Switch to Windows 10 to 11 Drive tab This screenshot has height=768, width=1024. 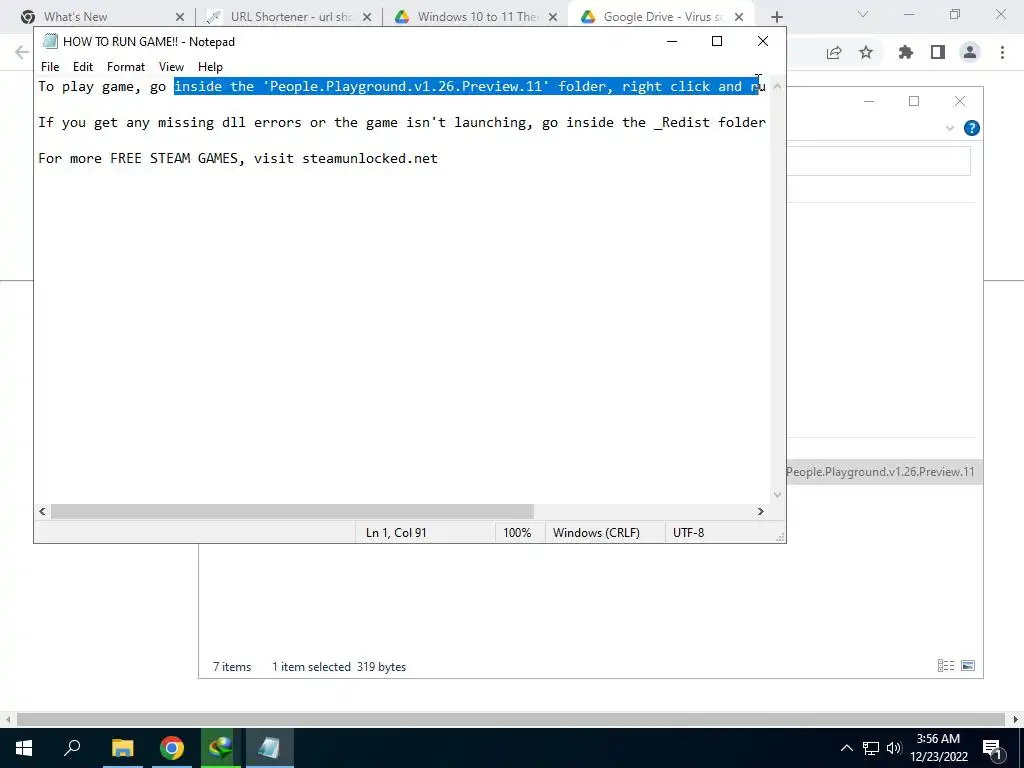click(x=477, y=16)
